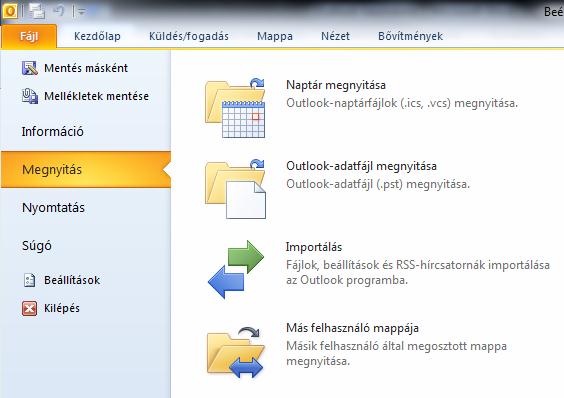Click the Mellékletek mentése attachment icon
Viewport: 564px width, 398px height.
(x=29, y=96)
